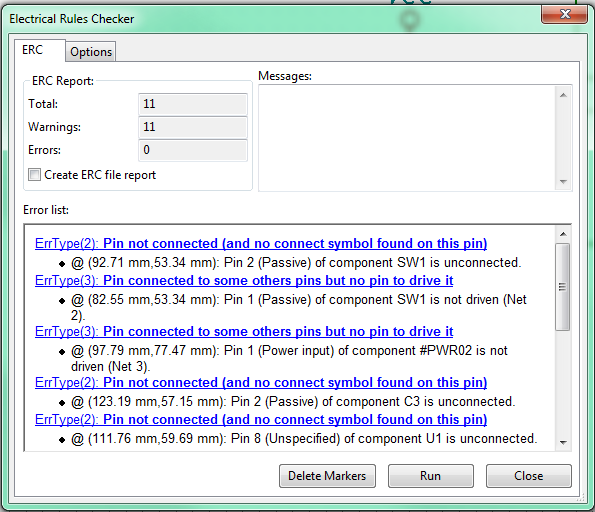This screenshot has height=512, width=595.
Task: Run the electrical rules check
Action: 430,476
